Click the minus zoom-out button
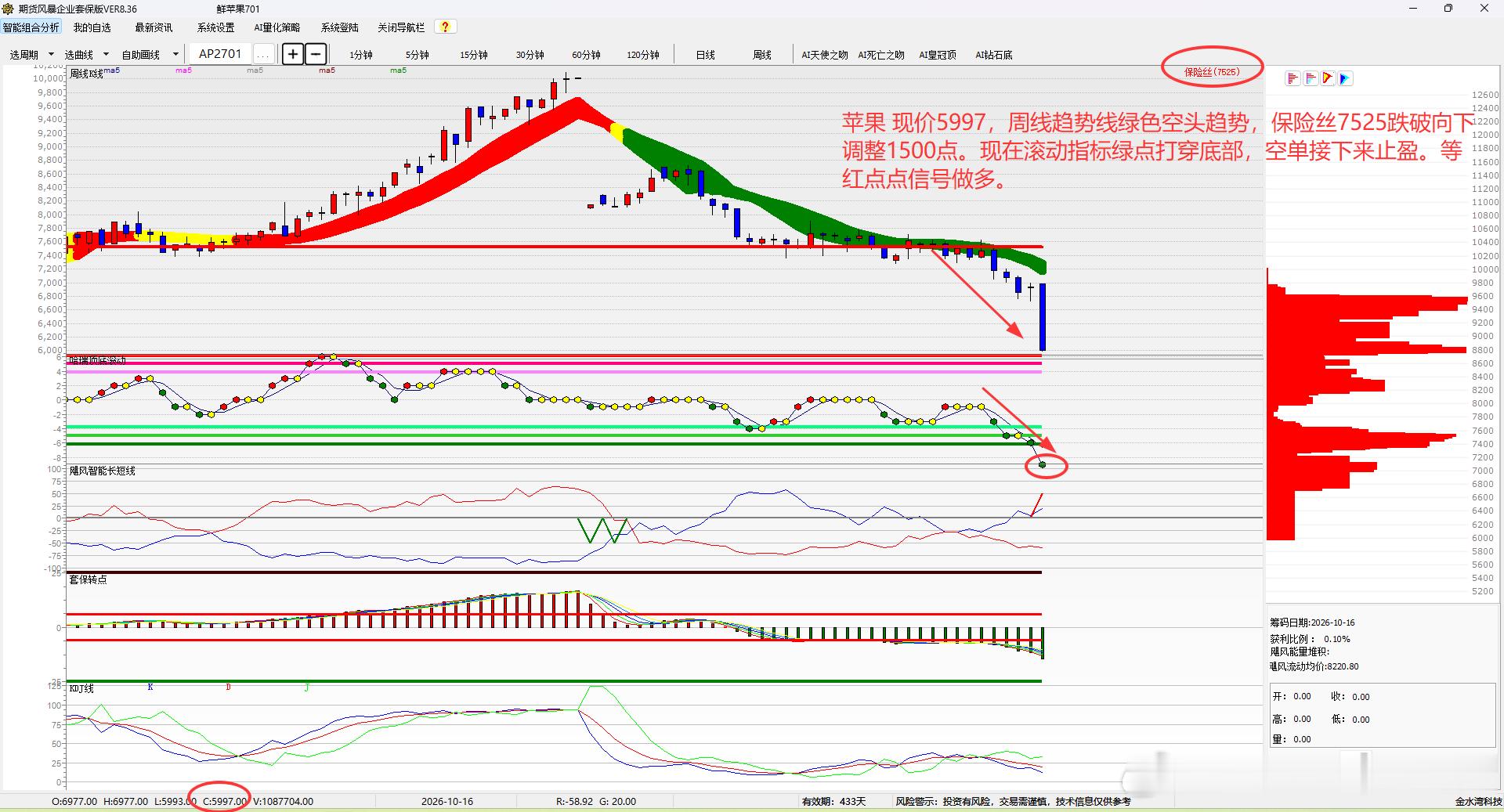The image size is (1504, 812). pos(315,54)
